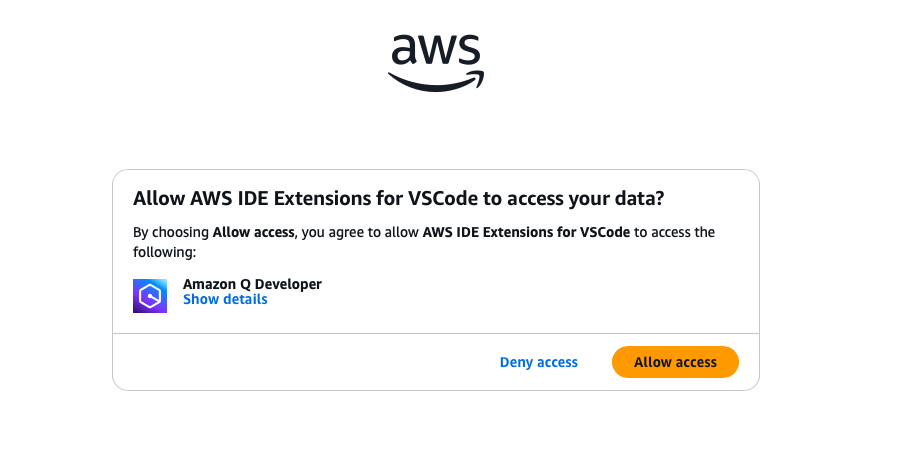Viewport: 905px width, 456px height.
Task: Click 'By choosing' at start of description
Action: (171, 232)
